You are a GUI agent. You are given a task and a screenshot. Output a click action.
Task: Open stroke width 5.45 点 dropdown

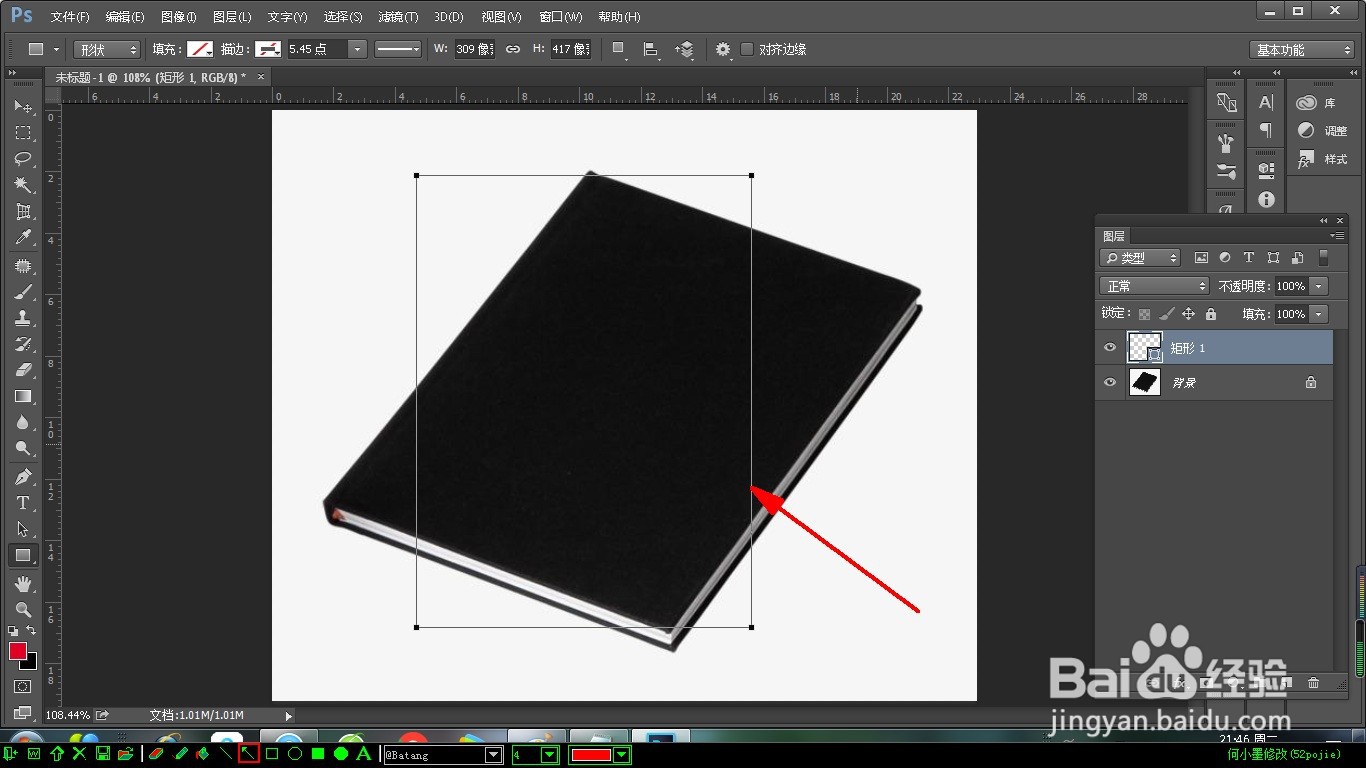coord(357,49)
